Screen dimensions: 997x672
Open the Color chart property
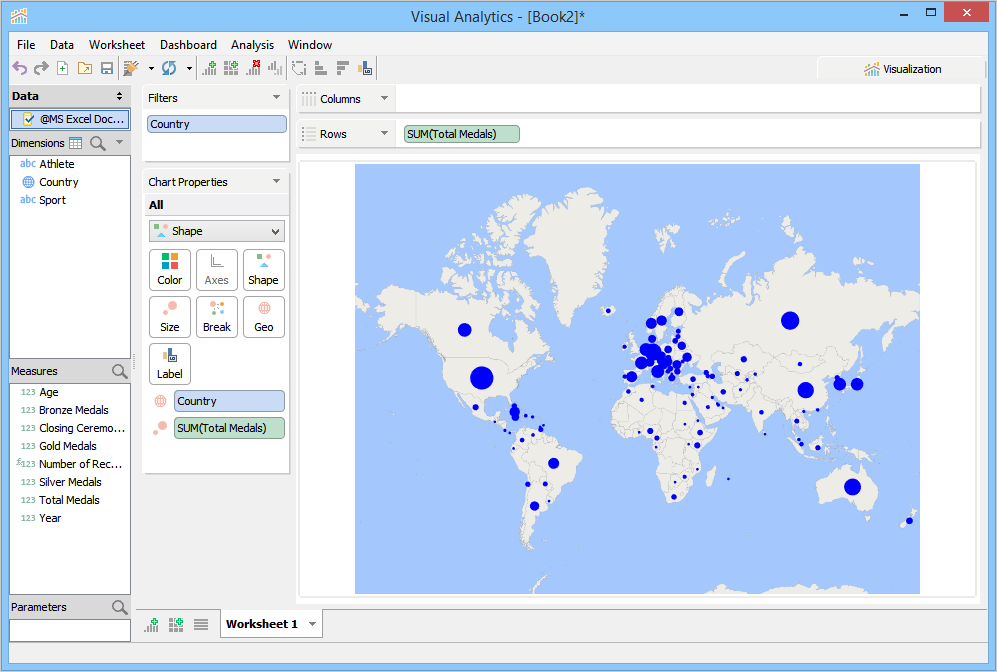(x=170, y=270)
